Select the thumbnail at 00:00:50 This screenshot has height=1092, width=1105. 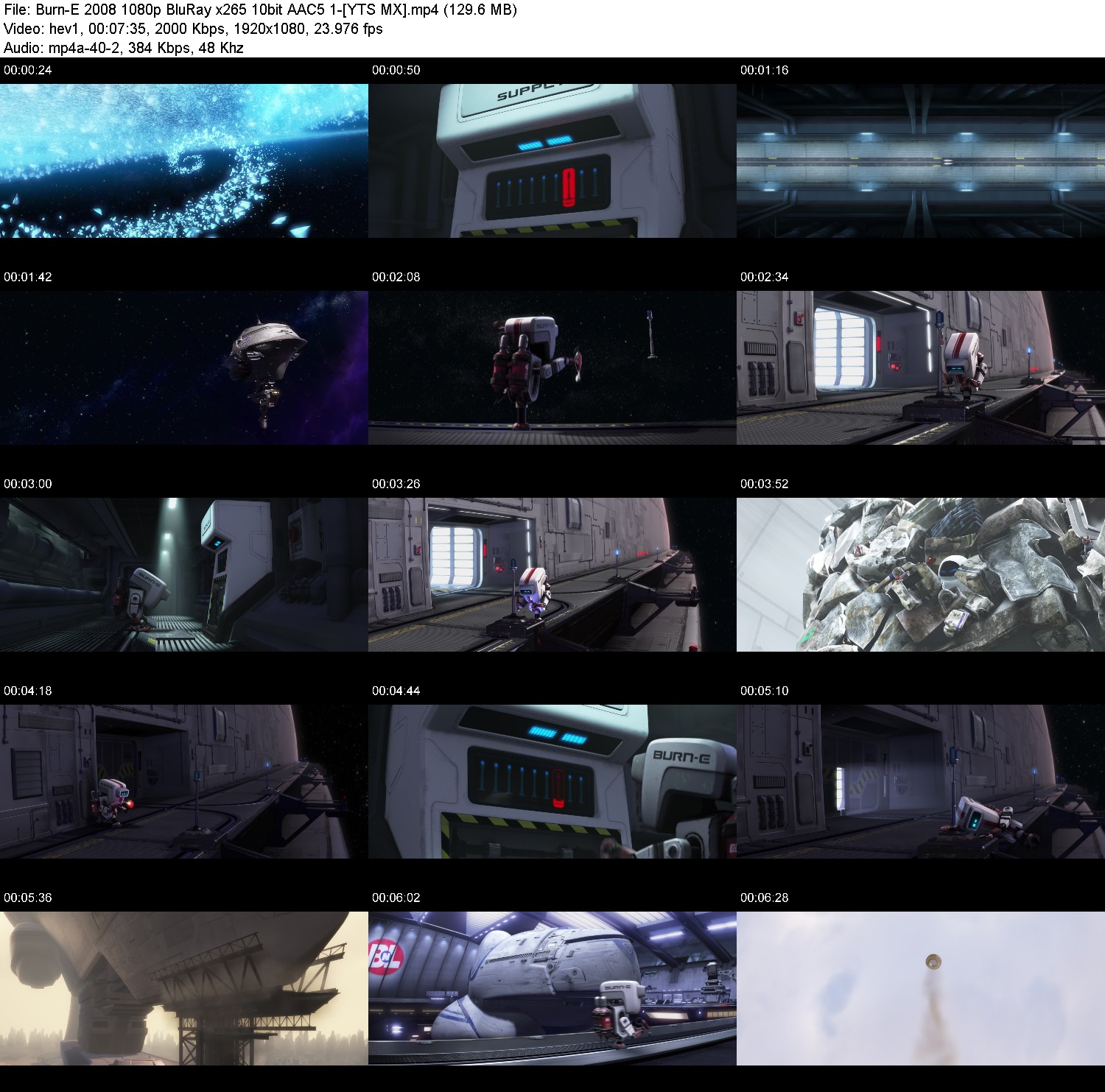point(552,161)
